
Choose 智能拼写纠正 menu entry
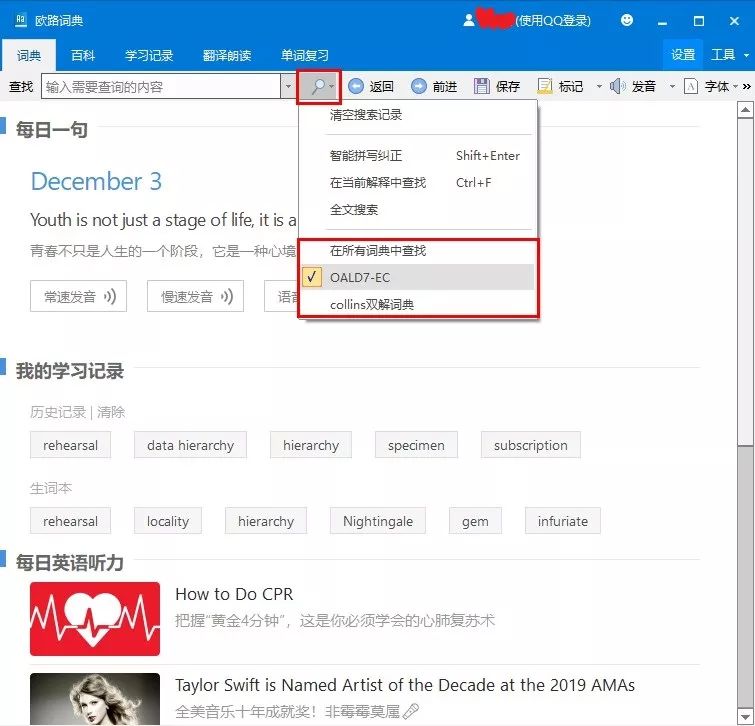tap(418, 156)
